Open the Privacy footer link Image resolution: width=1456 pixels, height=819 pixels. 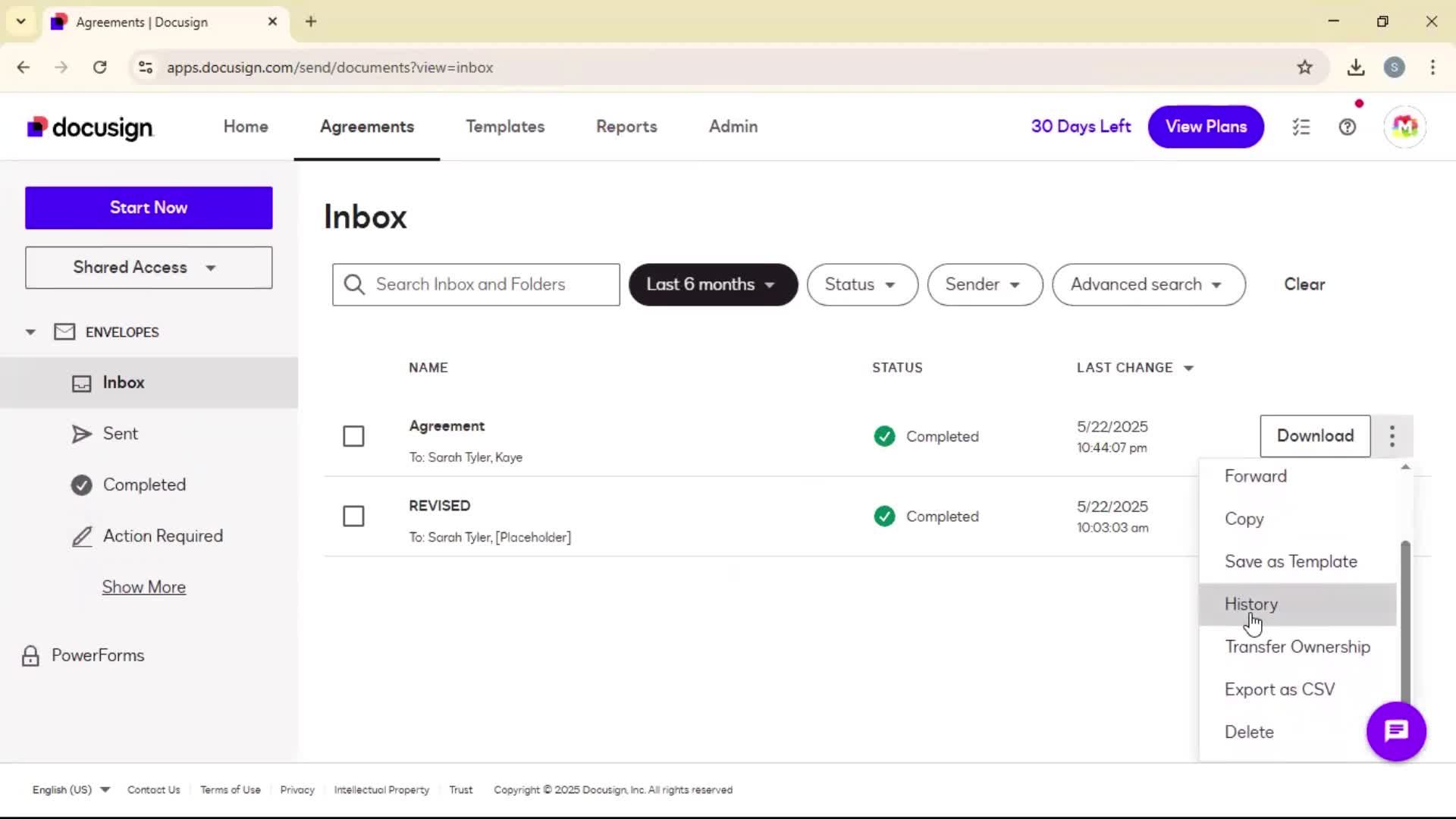(297, 790)
